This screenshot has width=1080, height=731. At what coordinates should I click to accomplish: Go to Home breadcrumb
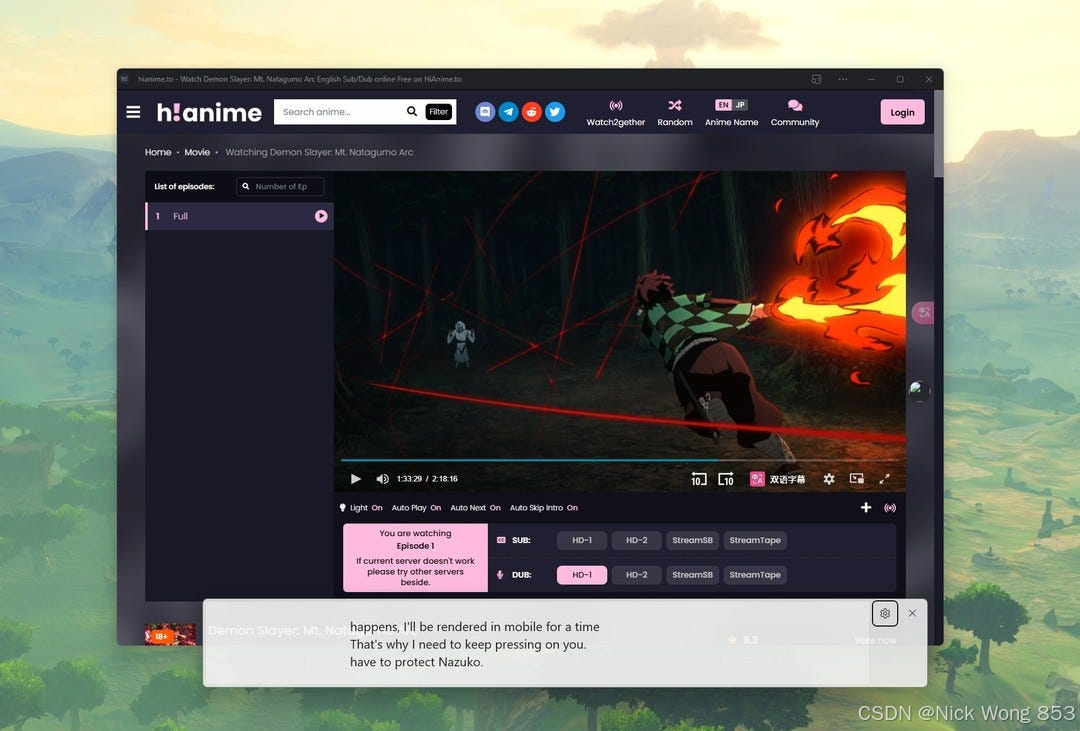[158, 152]
